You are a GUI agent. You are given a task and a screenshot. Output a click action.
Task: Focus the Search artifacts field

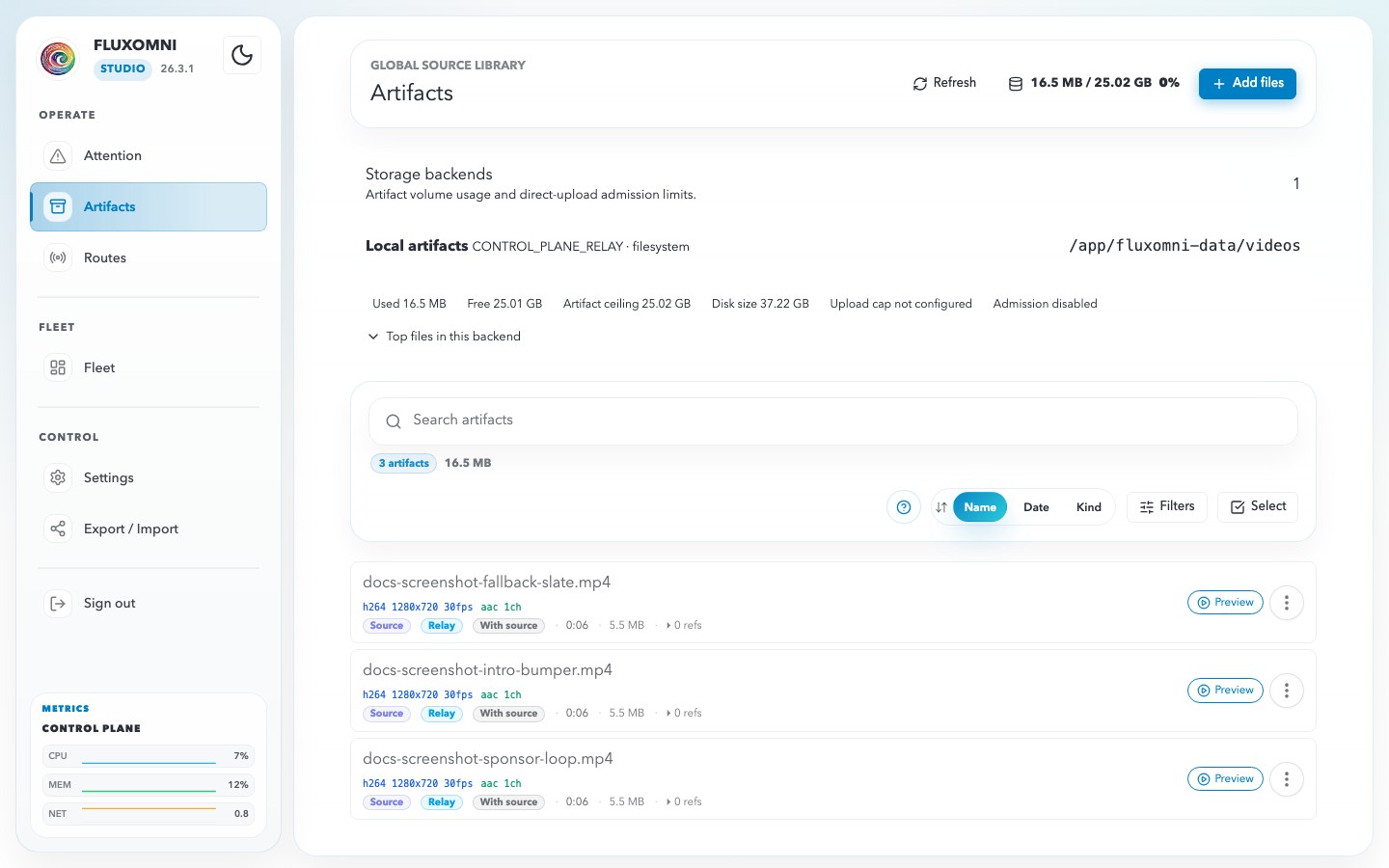point(833,421)
